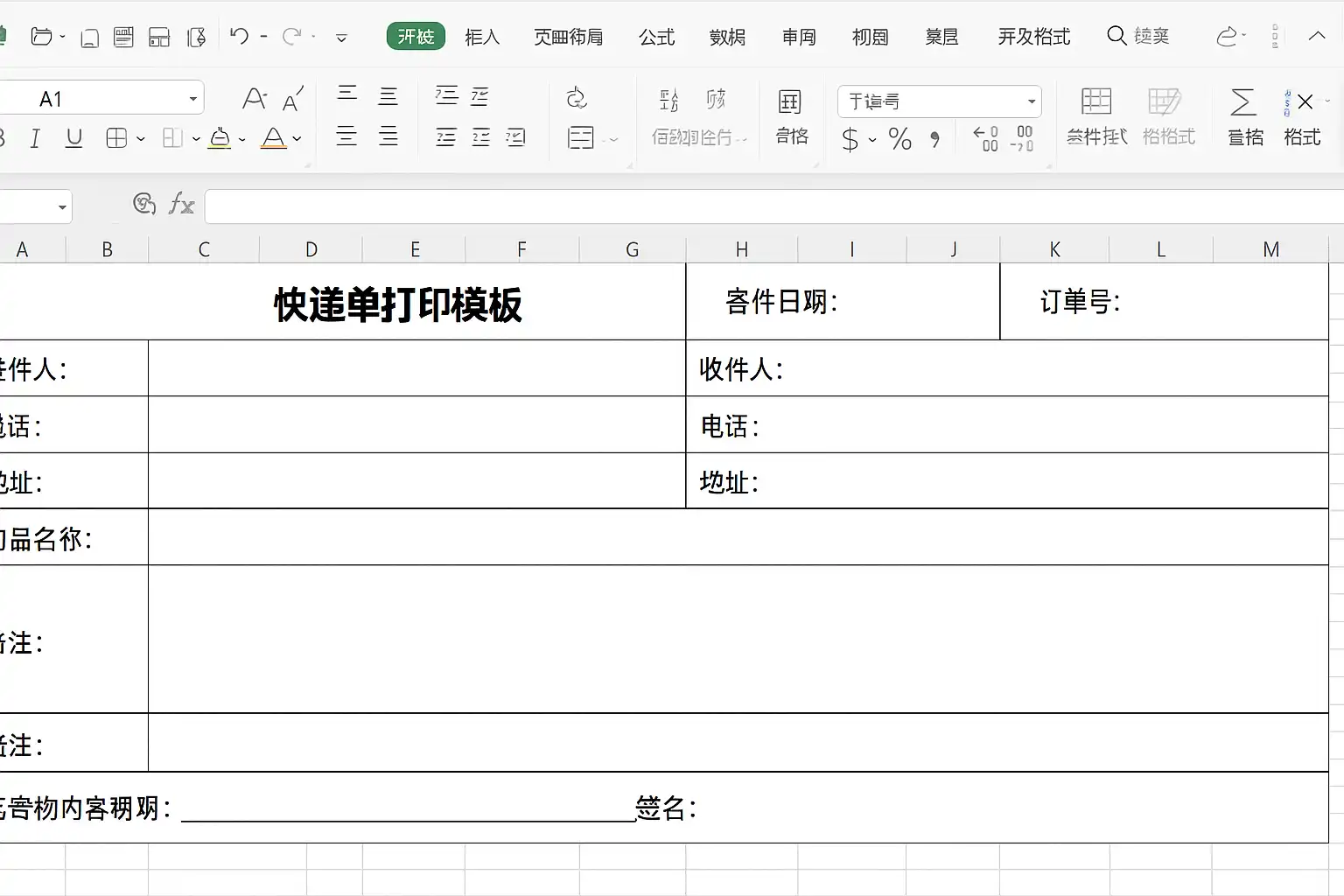
Task: Click the borders grid icon
Action: click(x=116, y=138)
